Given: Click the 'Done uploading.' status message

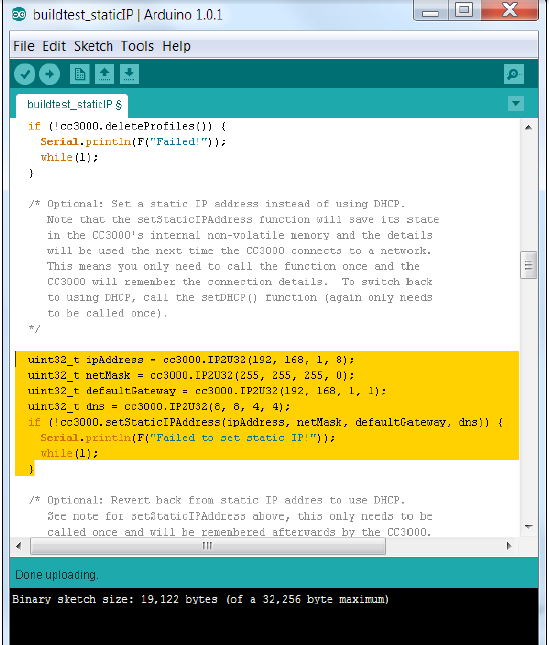Looking at the screenshot, I should pos(57,575).
